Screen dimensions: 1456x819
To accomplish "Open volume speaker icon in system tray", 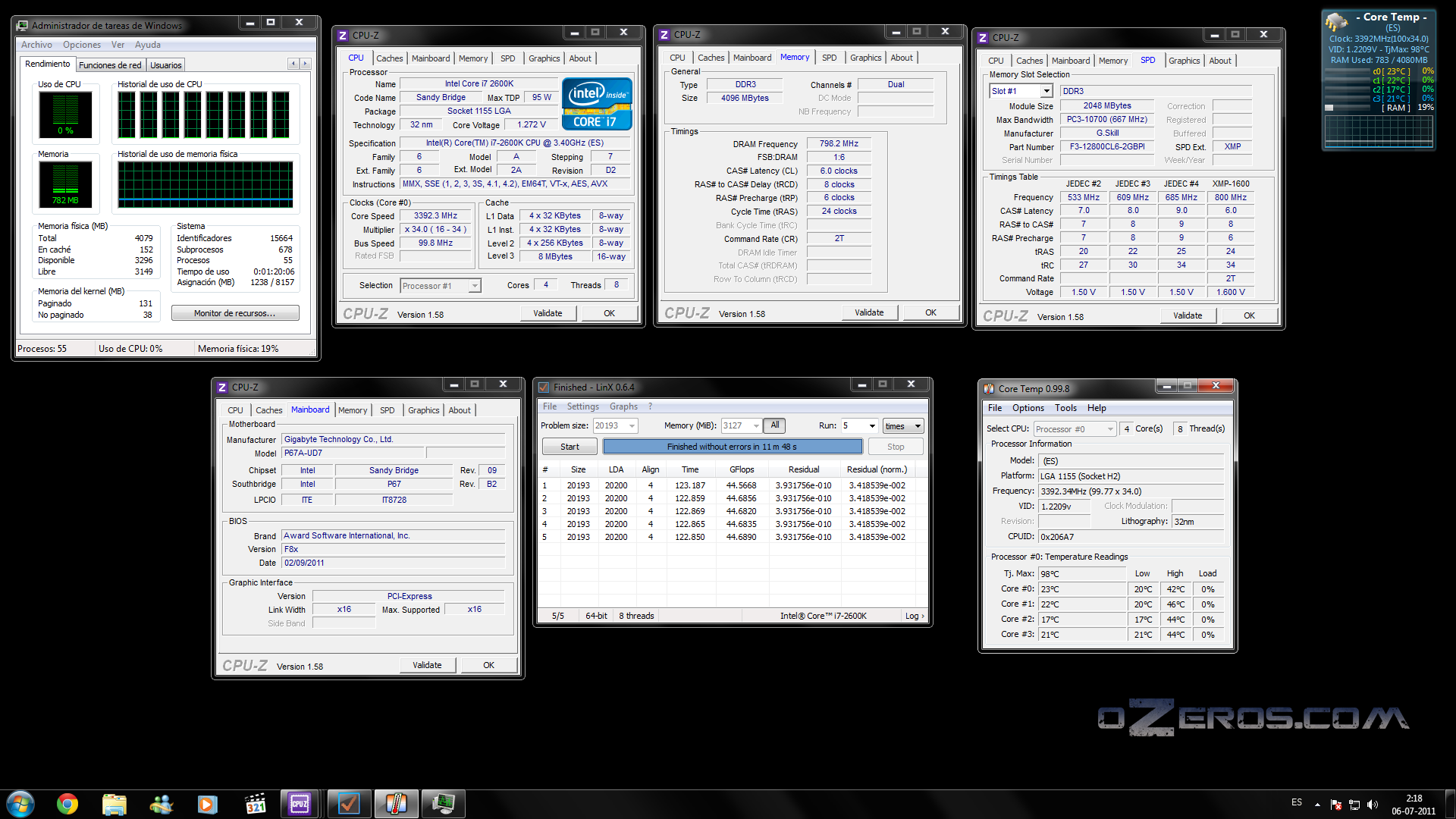I will tap(1373, 805).
